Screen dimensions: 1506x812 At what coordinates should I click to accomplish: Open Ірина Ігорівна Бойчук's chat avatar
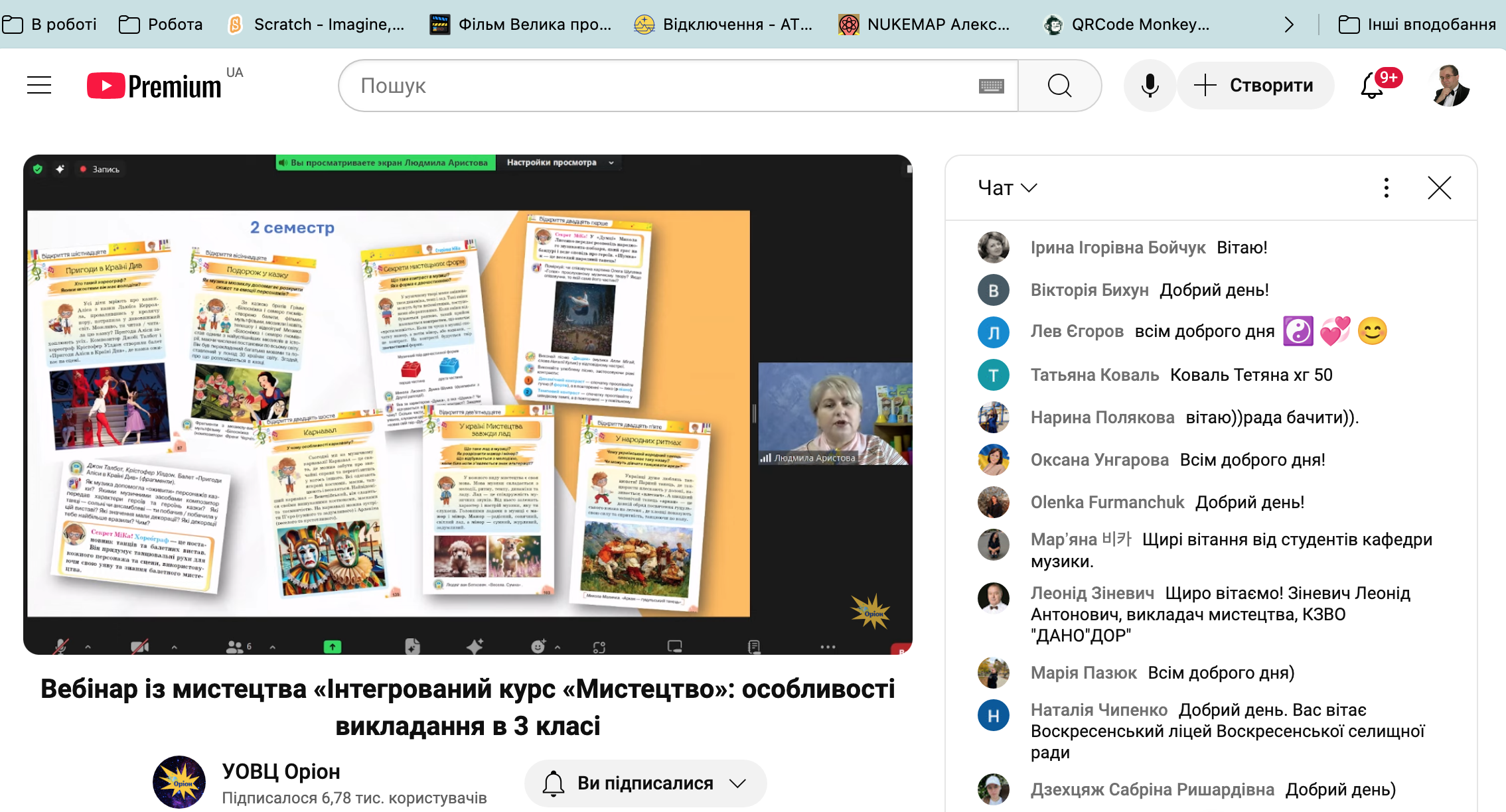(x=994, y=247)
